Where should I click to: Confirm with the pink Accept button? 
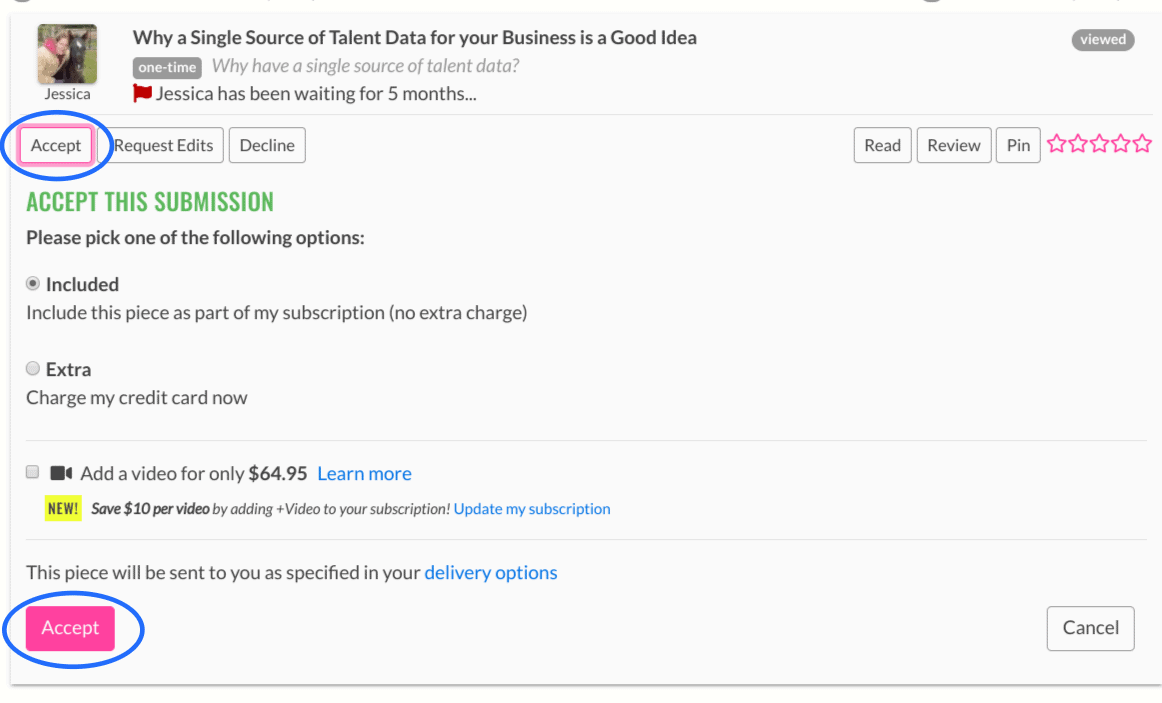70,628
